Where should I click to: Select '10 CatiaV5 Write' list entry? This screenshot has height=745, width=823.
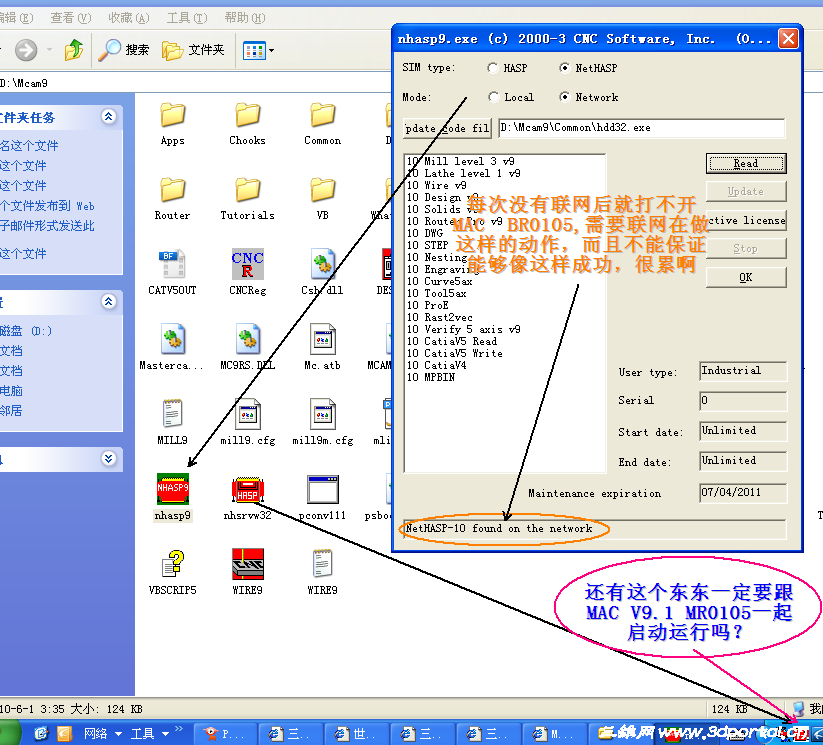coord(455,353)
